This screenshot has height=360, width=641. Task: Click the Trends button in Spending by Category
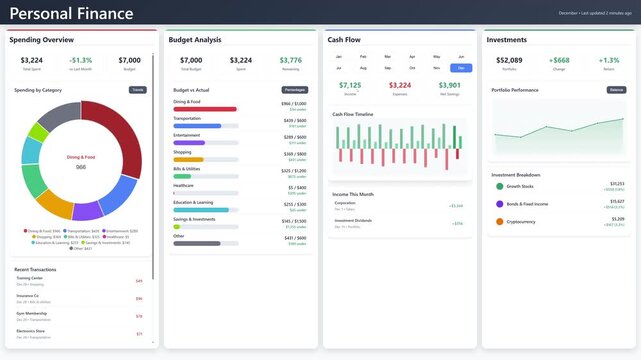pos(138,90)
